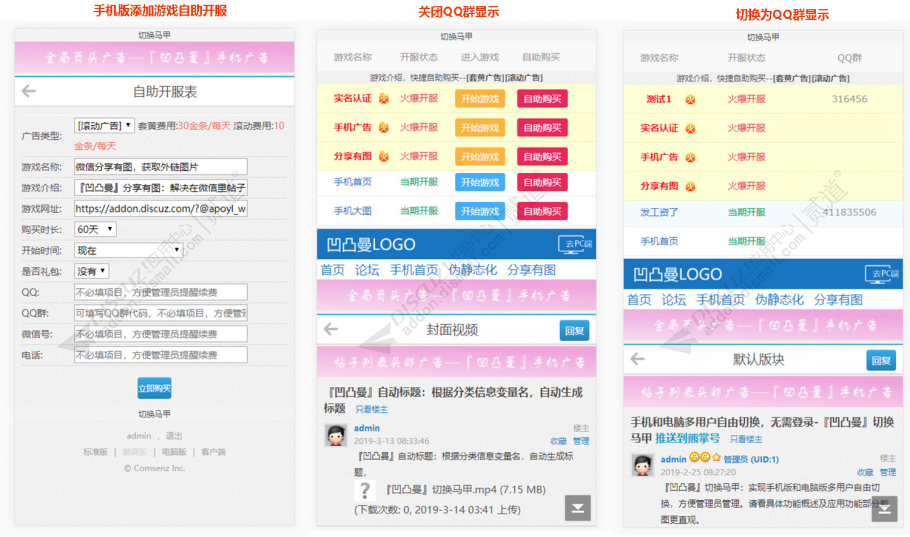Click 标准版 link in left phone footer
The width and height of the screenshot is (910, 537).
(95, 452)
